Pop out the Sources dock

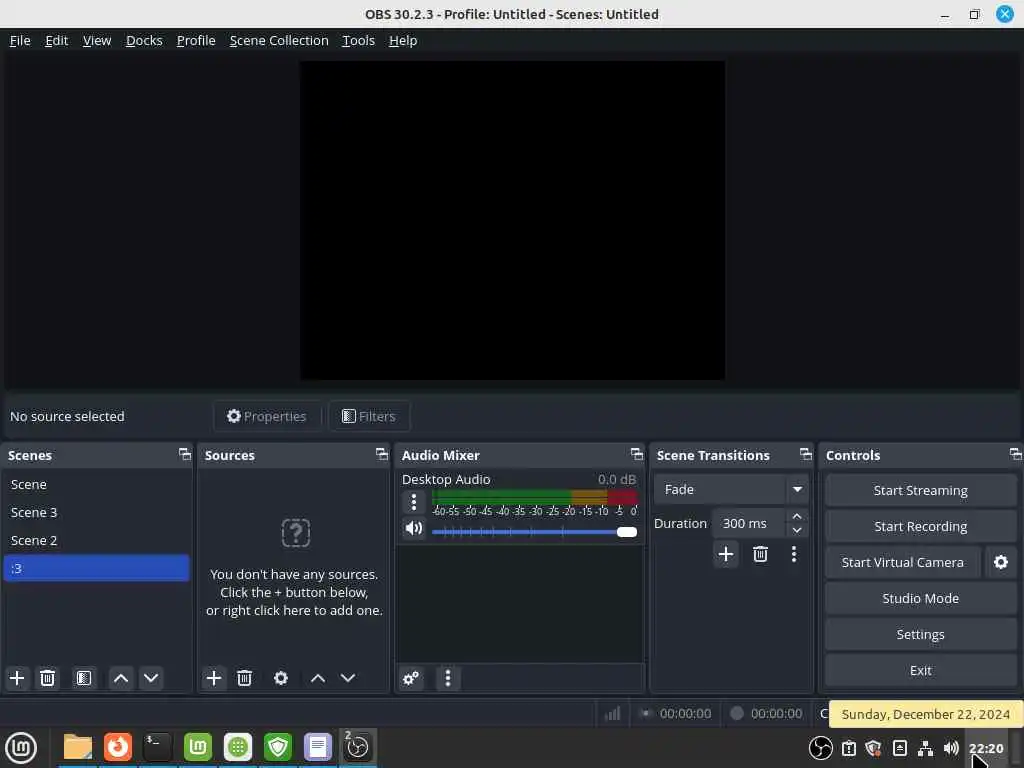pos(381,454)
